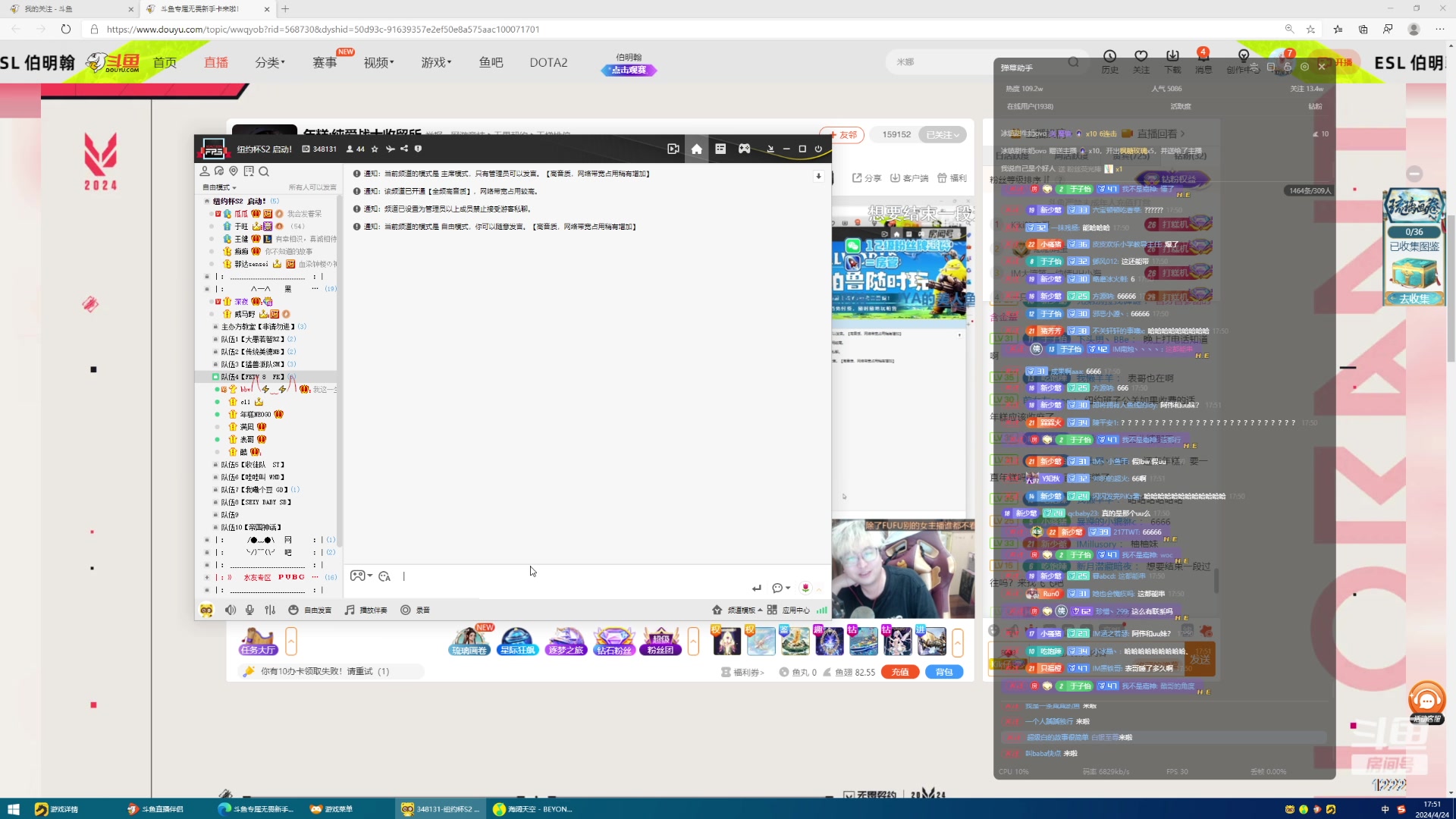Open 斗鱼直播伴侣 taskbar item

tap(155, 809)
